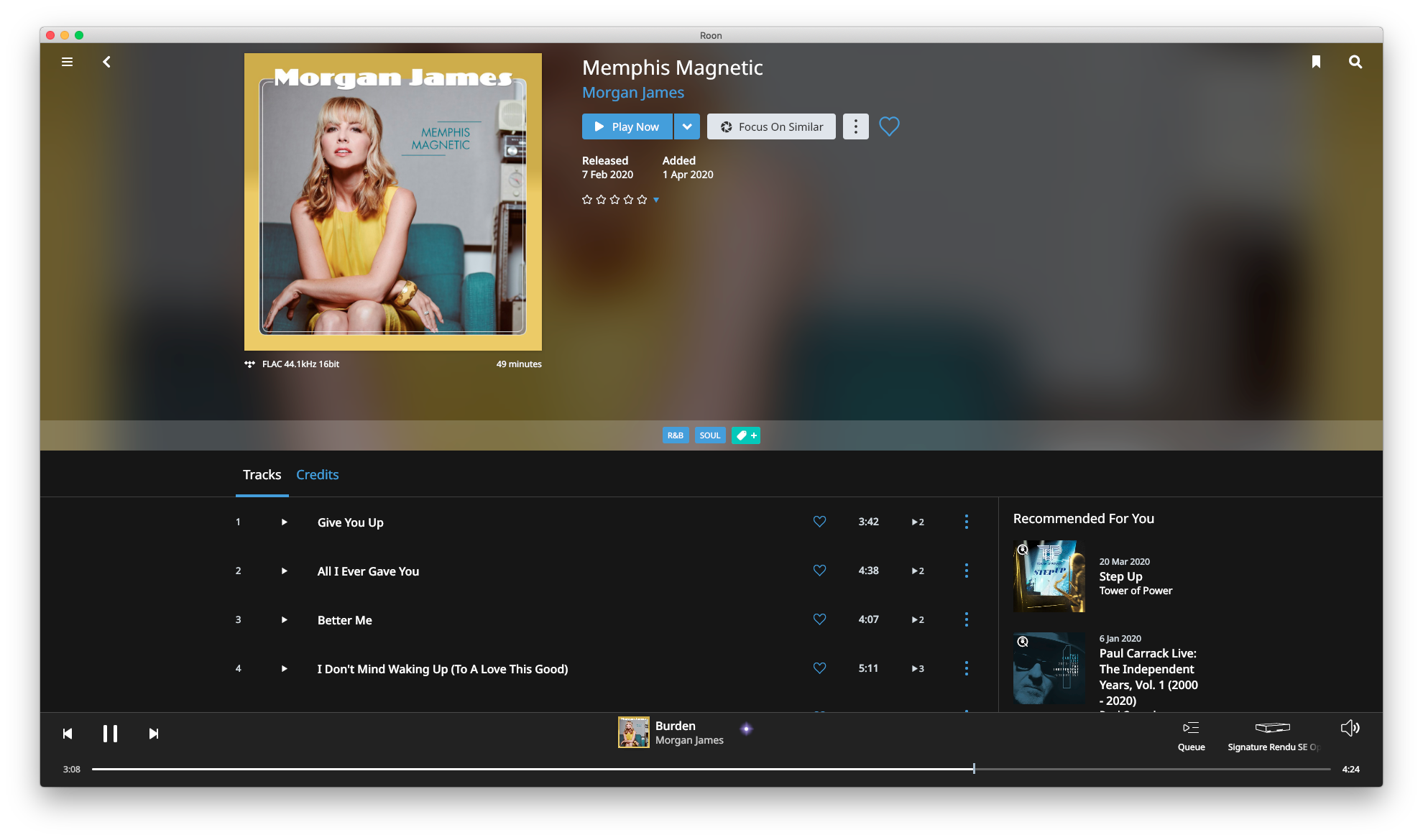Skip to previous track
1423x840 pixels.
tap(68, 734)
